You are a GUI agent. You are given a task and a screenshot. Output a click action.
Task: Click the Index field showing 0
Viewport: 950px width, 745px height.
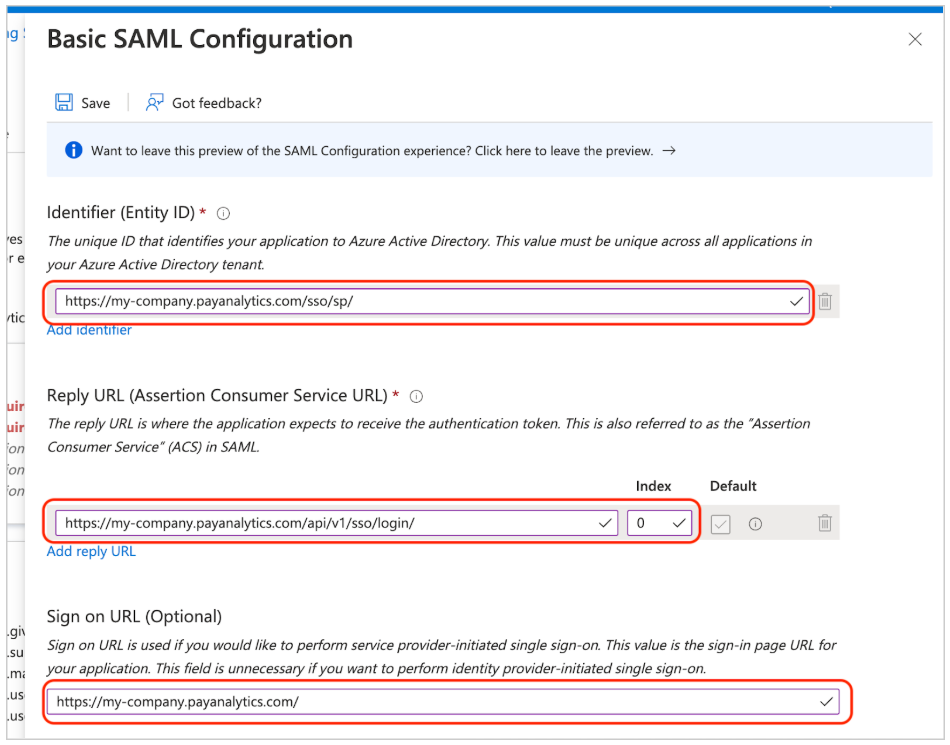coord(652,523)
